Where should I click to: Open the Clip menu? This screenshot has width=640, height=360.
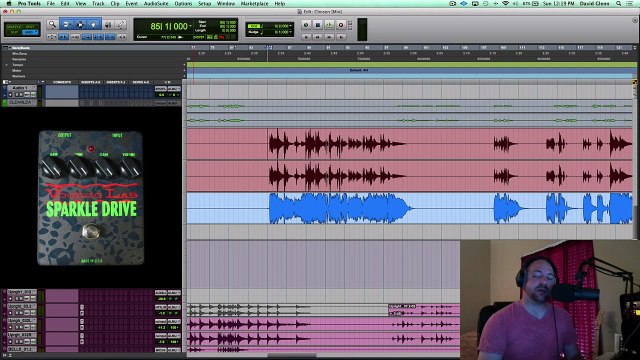(115, 3)
